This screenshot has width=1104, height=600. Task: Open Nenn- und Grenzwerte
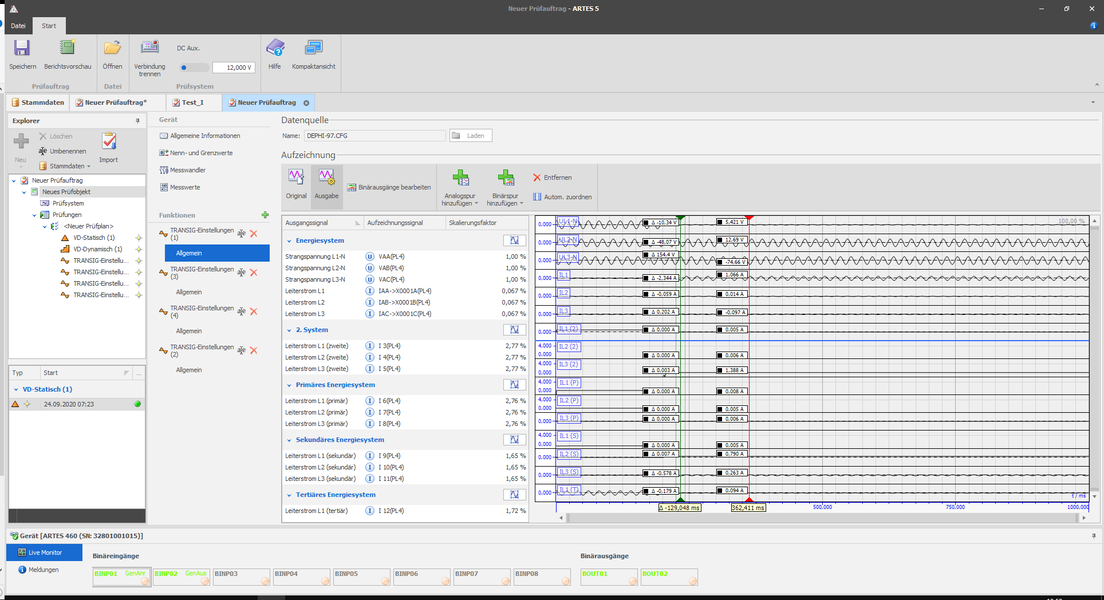tap(196, 153)
